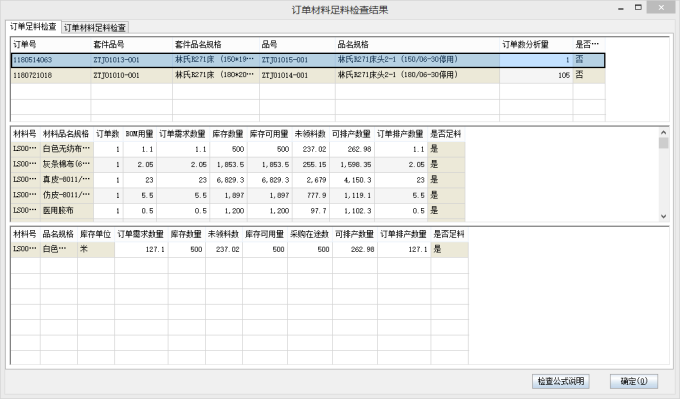Minimize the 订单材料足料检查结果 window
This screenshot has height=400, width=681.
tap(621, 8)
